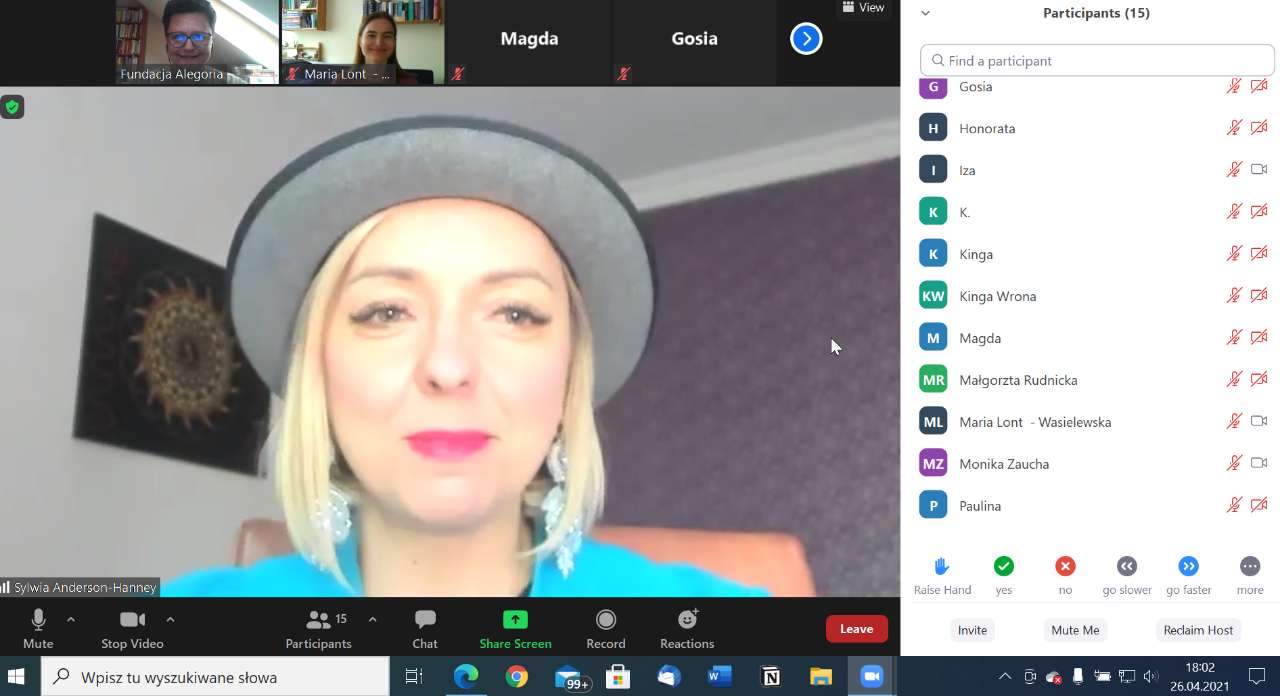Click the green yes checkmark reaction
1280x696 pixels.
[x=1003, y=567]
